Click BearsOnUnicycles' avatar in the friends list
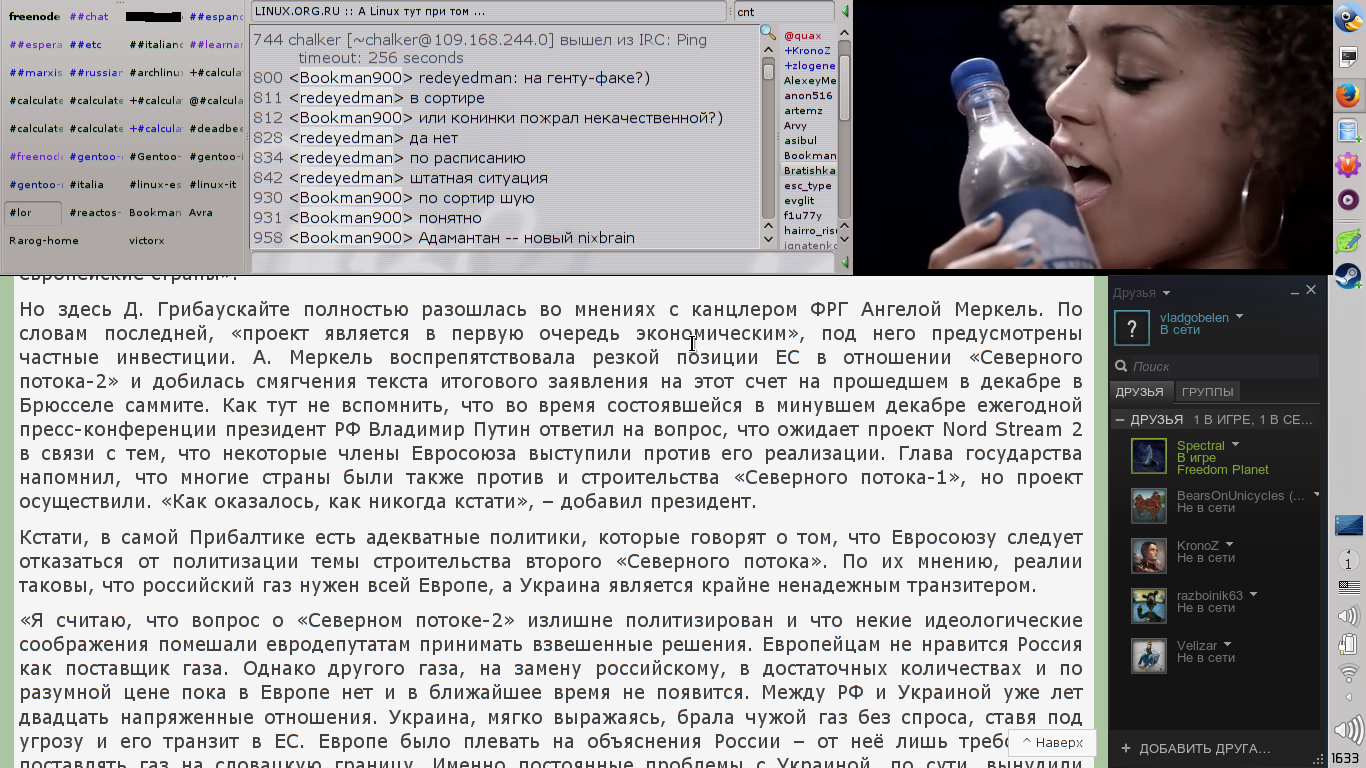1366x768 pixels. (1149, 506)
